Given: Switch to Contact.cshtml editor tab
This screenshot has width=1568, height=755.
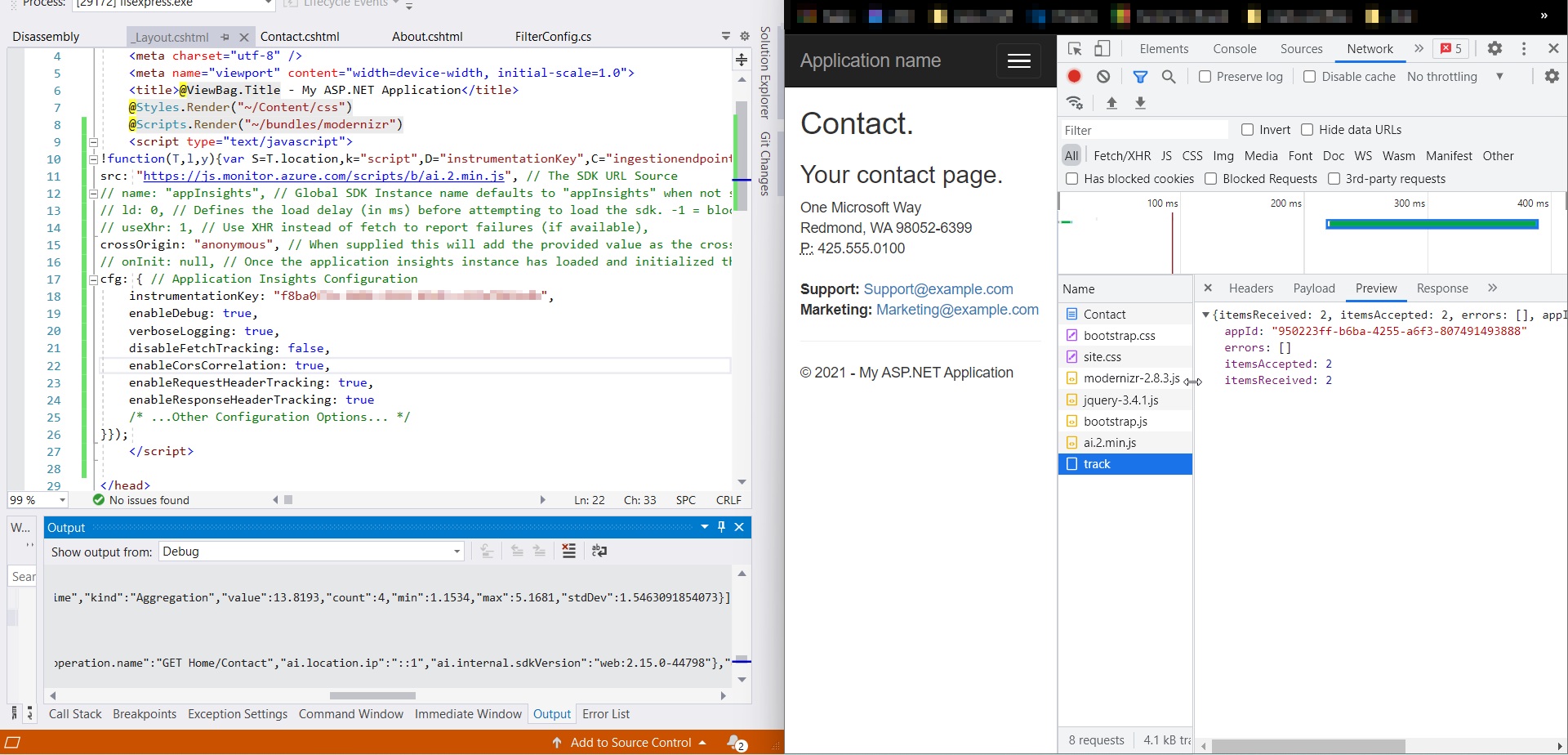Looking at the screenshot, I should [300, 37].
